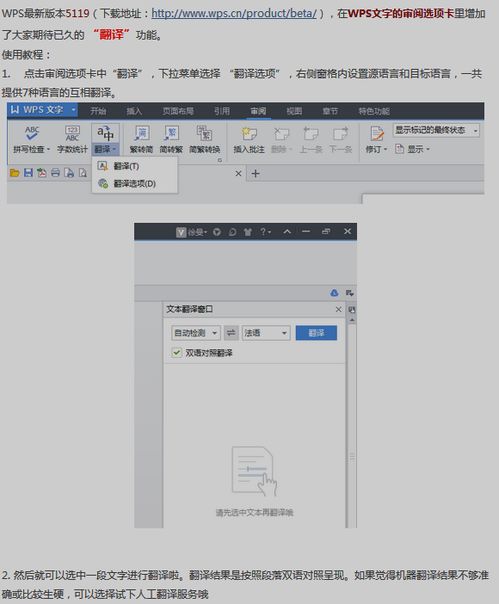The width and height of the screenshot is (499, 604).
Task: Switch to the 插入 ribbon tab
Action: pos(134,111)
